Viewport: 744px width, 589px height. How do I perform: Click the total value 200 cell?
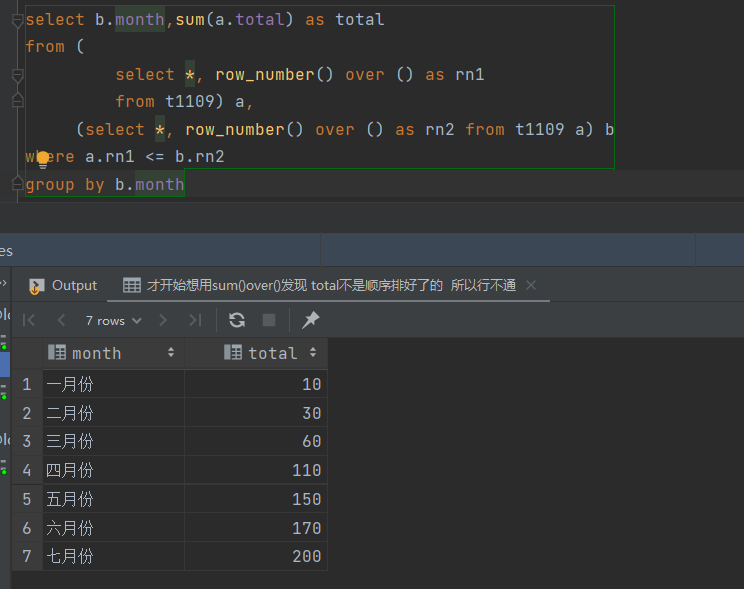tap(256, 556)
